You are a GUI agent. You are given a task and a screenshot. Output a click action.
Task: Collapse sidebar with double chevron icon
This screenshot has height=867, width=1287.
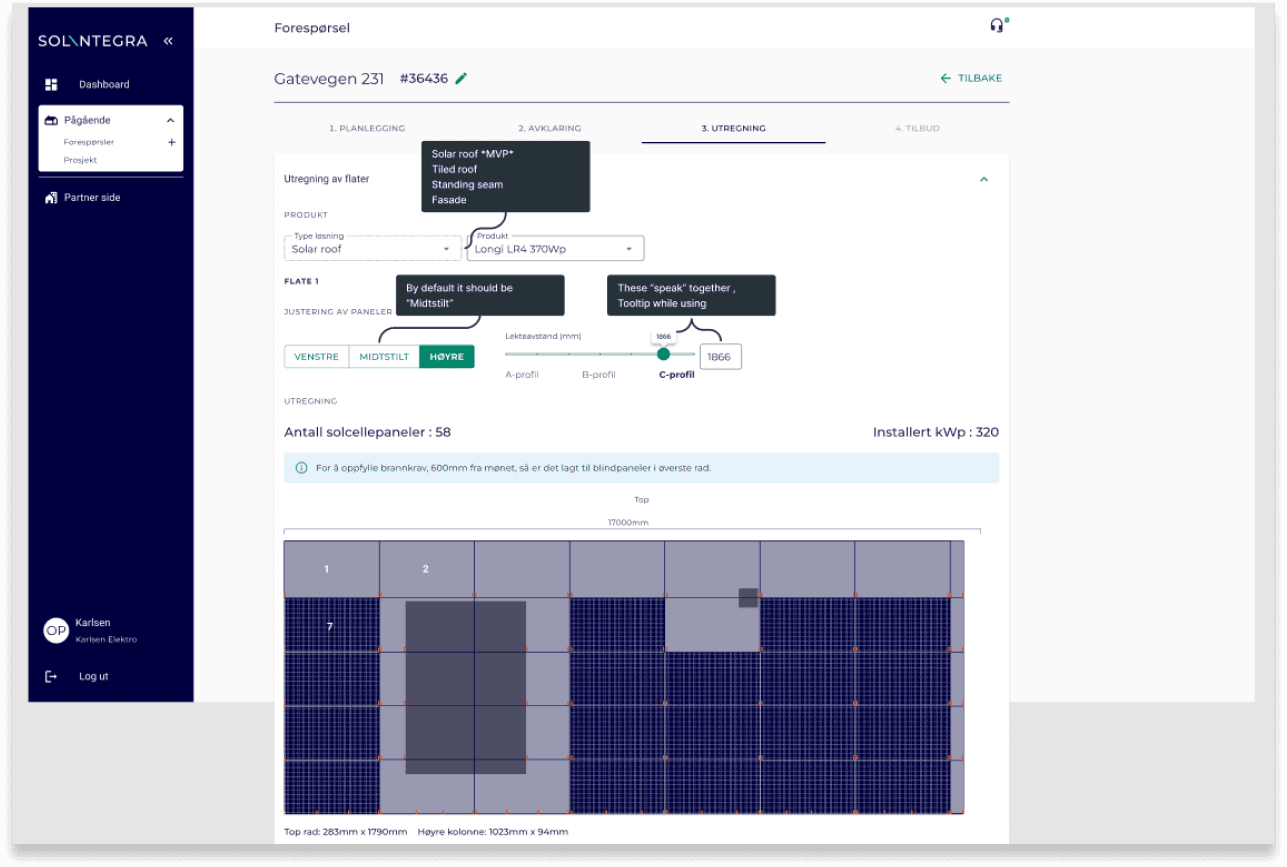pos(168,41)
